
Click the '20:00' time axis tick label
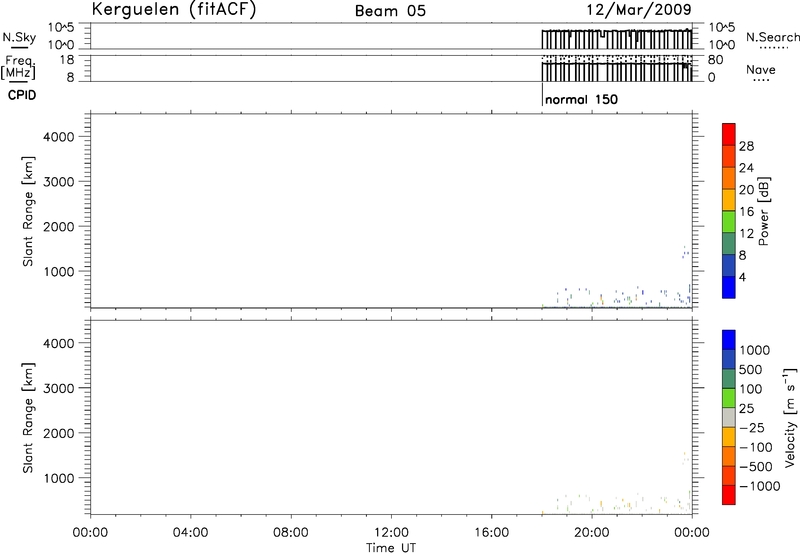point(591,533)
